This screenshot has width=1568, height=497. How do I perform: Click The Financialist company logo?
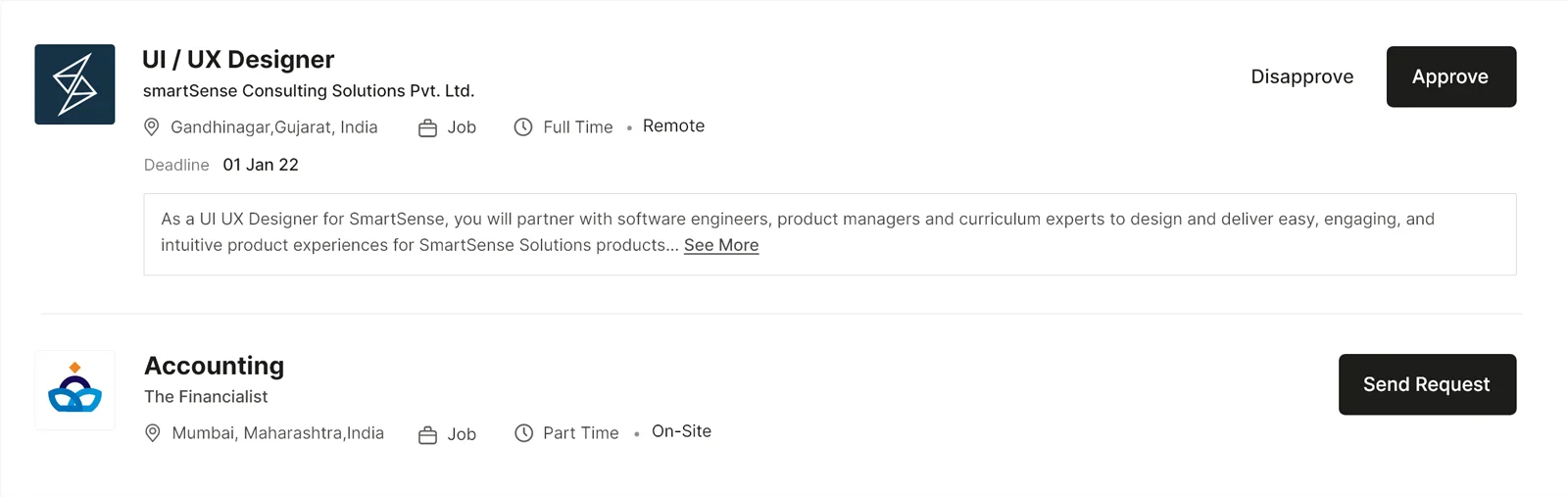(x=75, y=389)
